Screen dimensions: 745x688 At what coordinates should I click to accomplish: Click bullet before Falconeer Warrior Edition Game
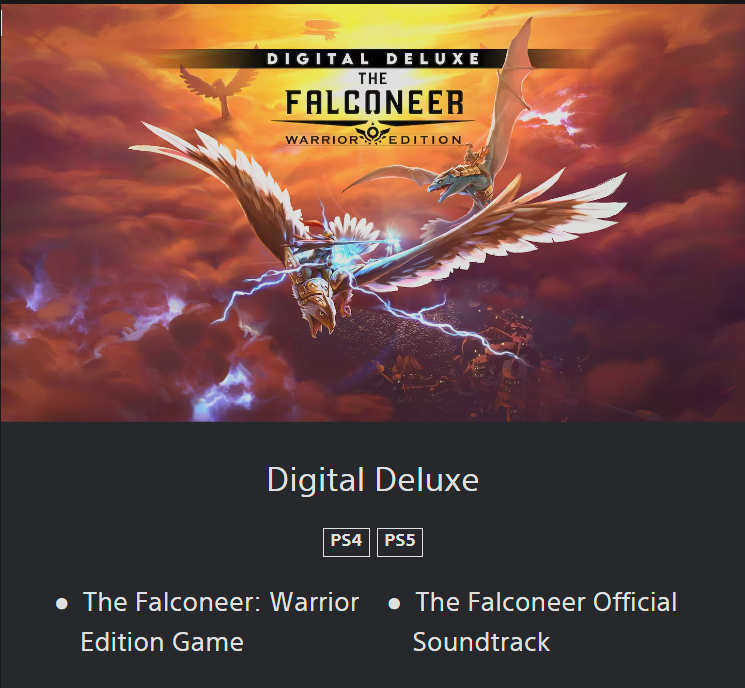[x=62, y=604]
